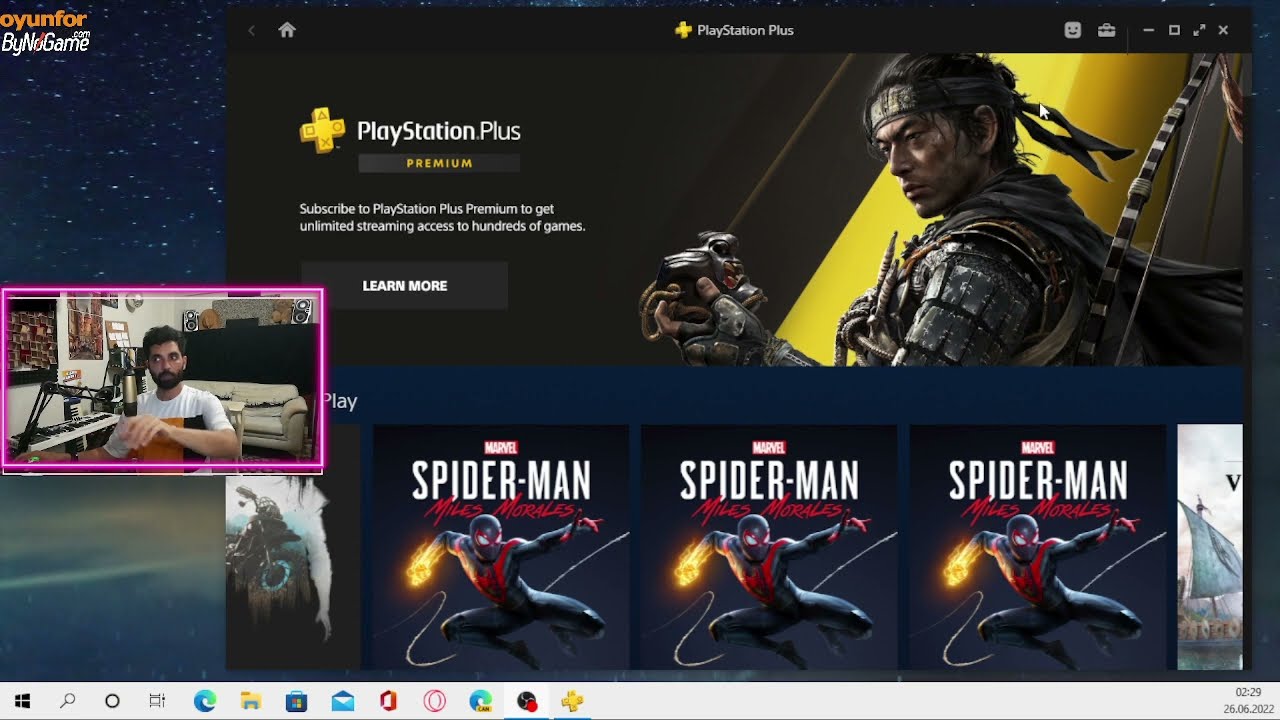Close the PlayStation Plus window
1280x720 pixels.
pyautogui.click(x=1223, y=30)
